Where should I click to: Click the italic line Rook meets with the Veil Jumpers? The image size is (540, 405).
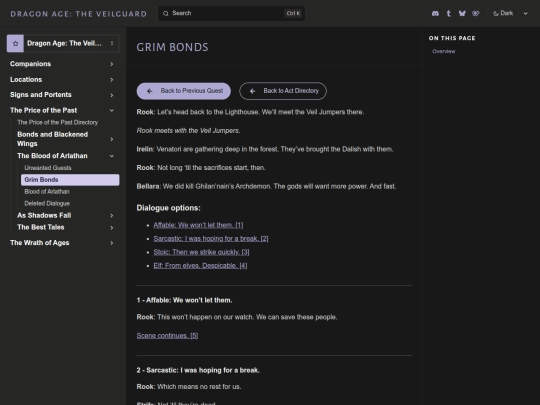[x=188, y=131]
